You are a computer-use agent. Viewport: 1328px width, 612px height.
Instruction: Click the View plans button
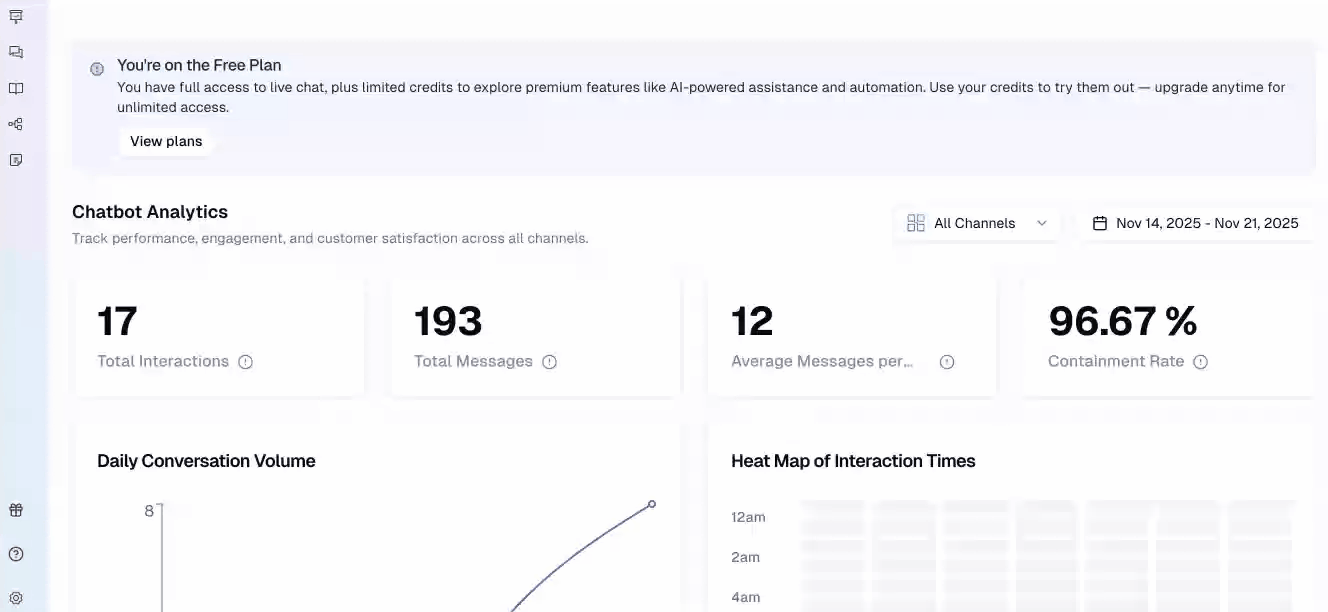(166, 141)
